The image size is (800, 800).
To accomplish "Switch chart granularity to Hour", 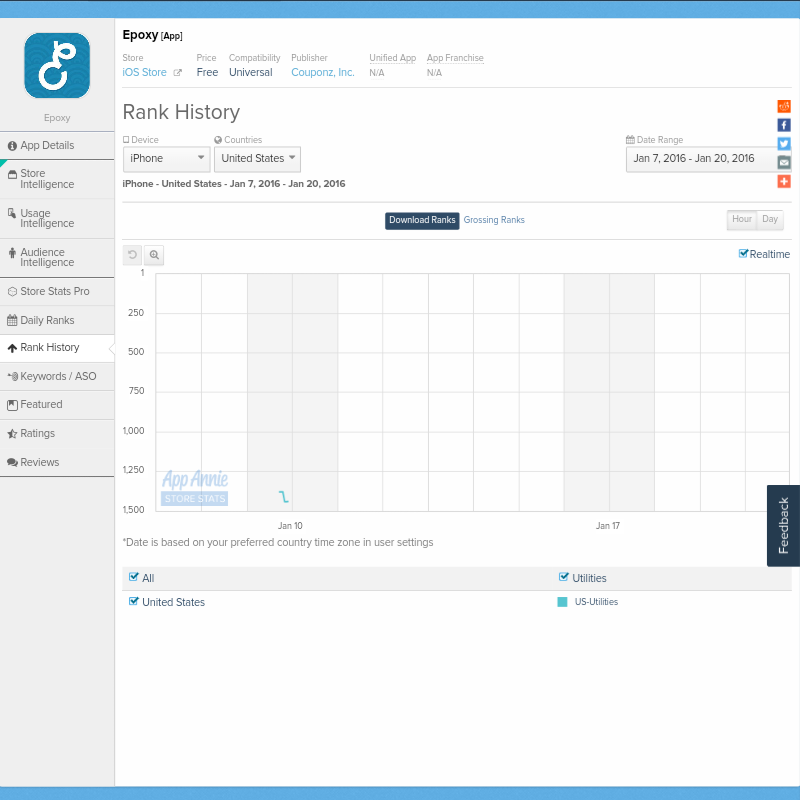I will pyautogui.click(x=742, y=219).
